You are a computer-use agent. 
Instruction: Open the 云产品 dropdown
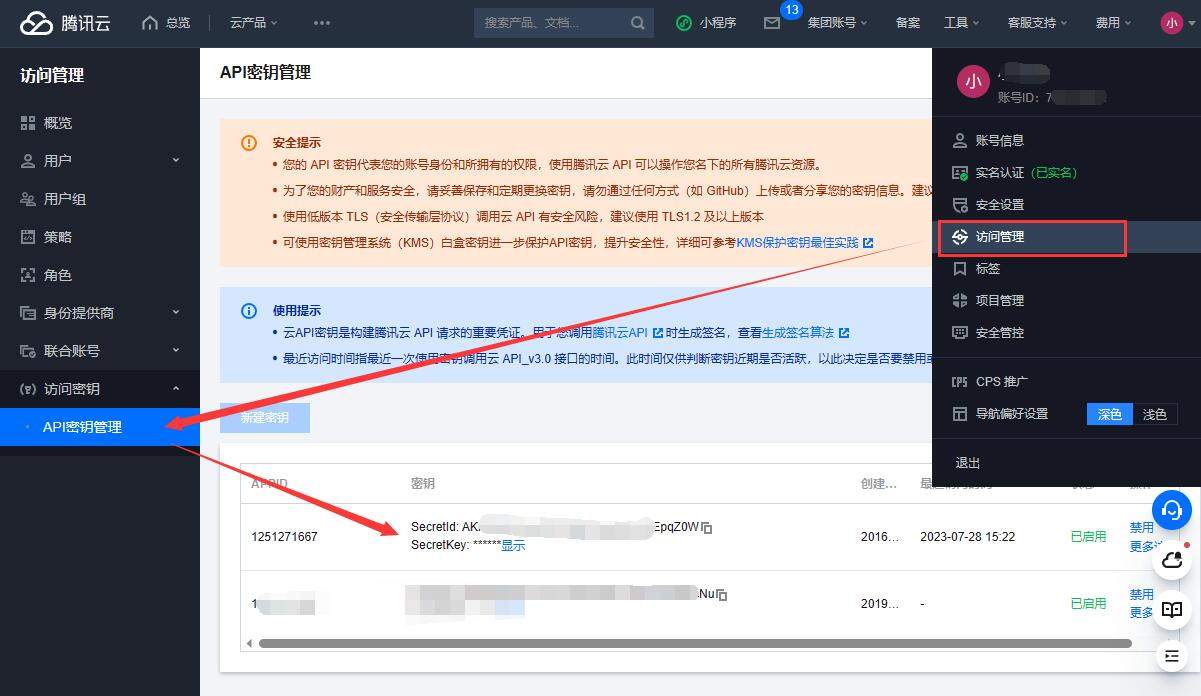tap(254, 22)
